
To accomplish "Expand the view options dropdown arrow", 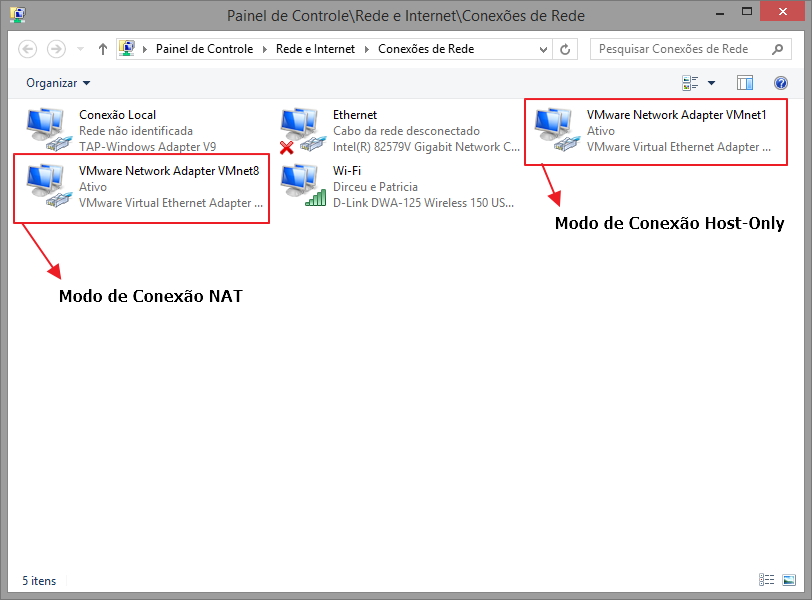I will coord(711,83).
